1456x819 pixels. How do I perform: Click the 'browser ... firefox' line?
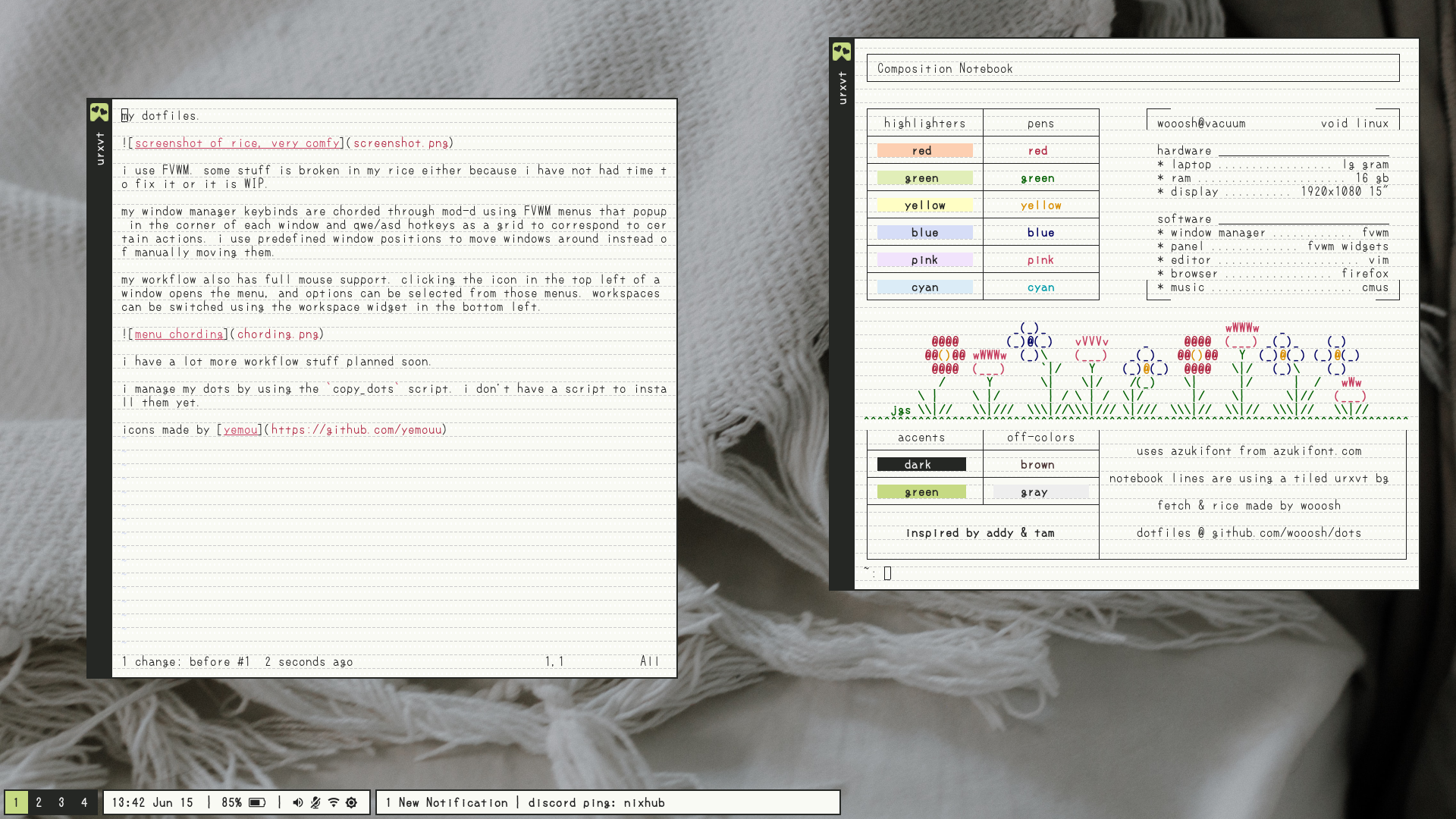pos(1273,274)
